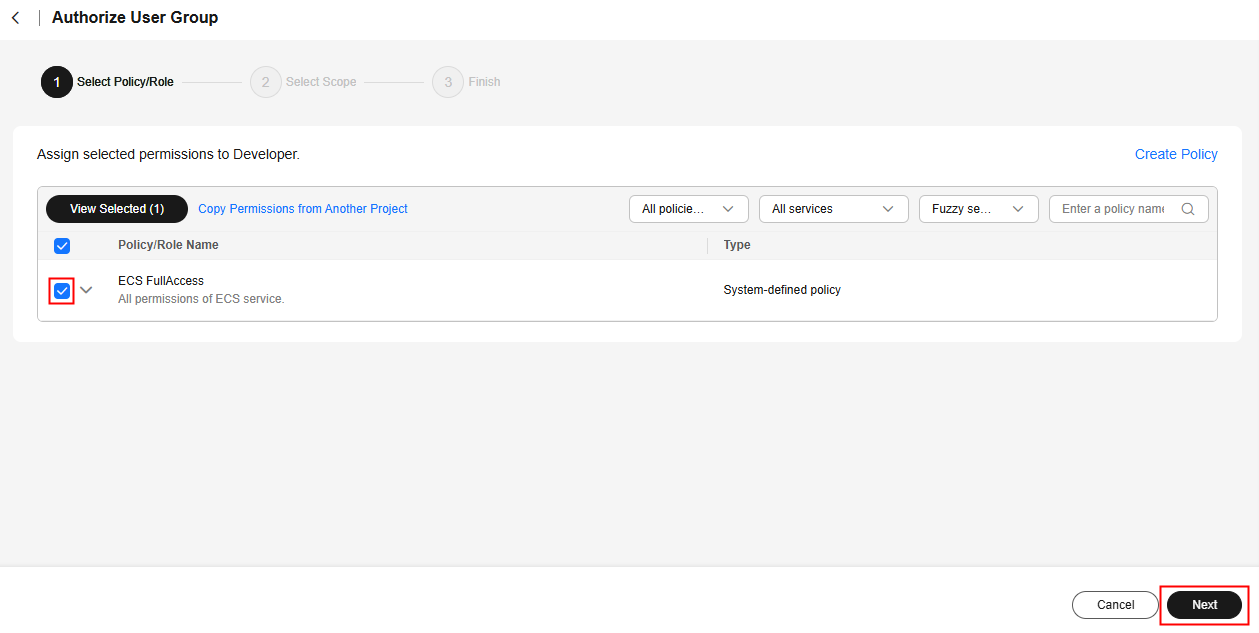The height and width of the screenshot is (633, 1259).
Task: Click Copy Permissions from Another Project
Action: pos(303,209)
